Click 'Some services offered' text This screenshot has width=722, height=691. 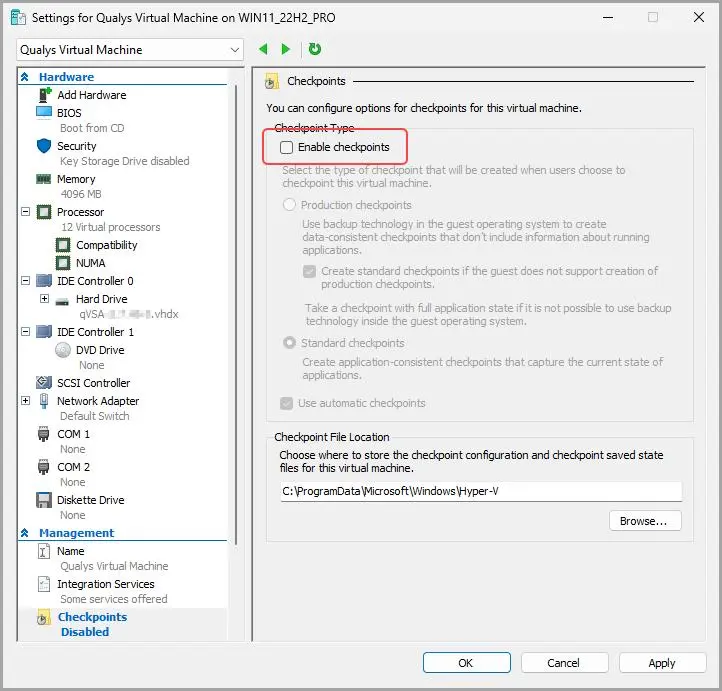pos(114,599)
